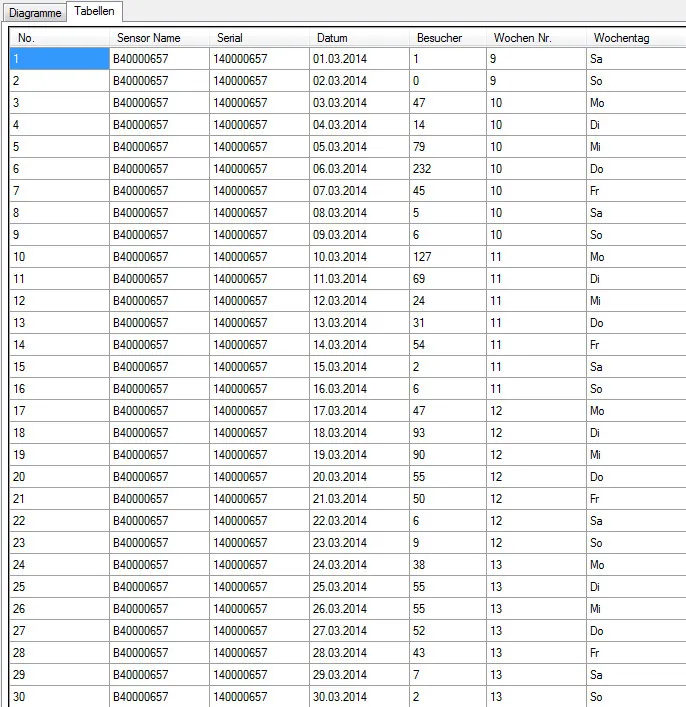This screenshot has width=686, height=707.
Task: Select date cell 10.03.2014
Action: 359,257
